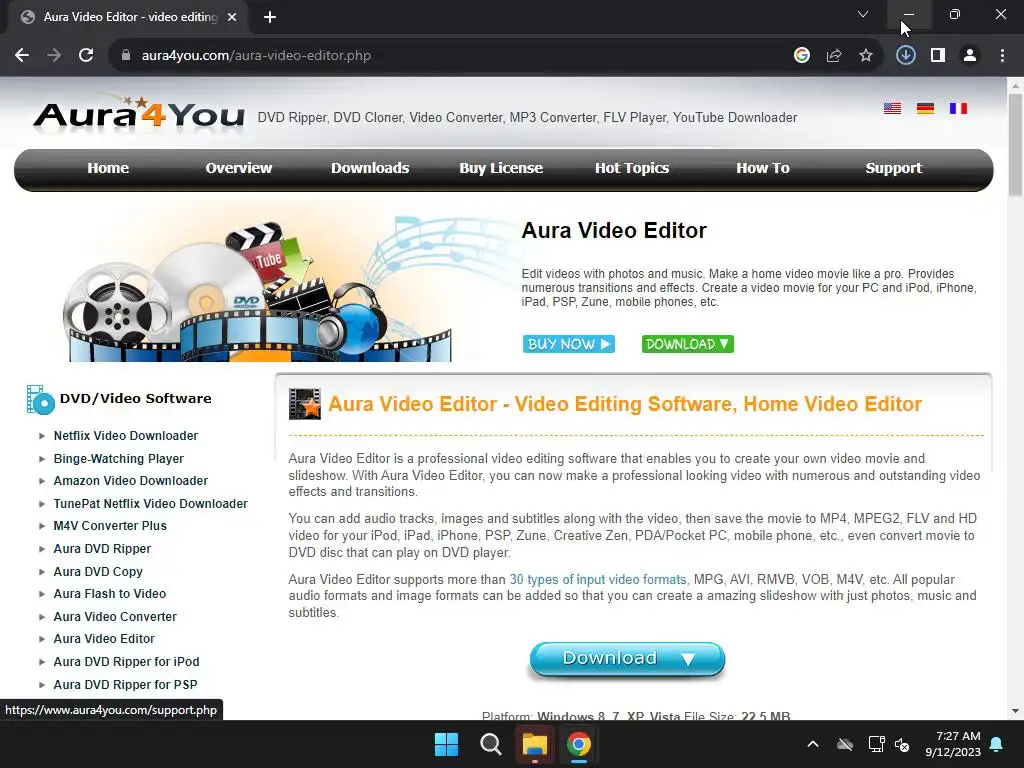Viewport: 1024px width, 768px height.
Task: Switch site language to German flag
Action: pos(925,108)
